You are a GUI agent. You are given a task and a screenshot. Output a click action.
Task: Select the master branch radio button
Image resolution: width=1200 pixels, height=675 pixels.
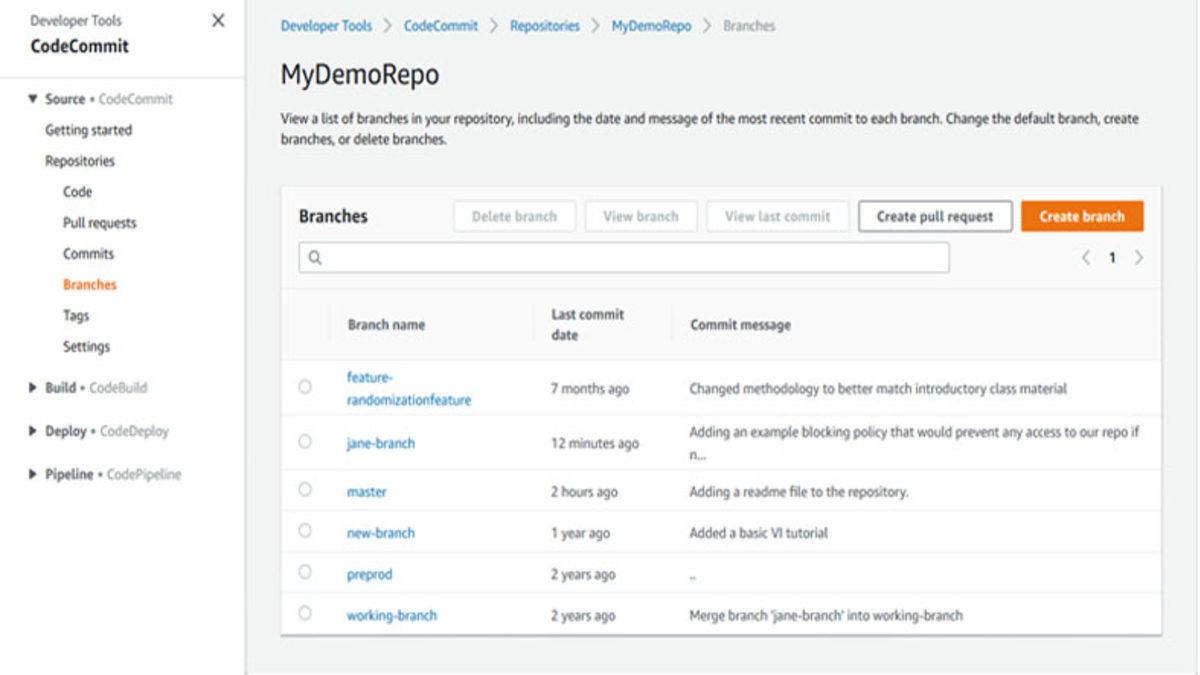tap(305, 491)
